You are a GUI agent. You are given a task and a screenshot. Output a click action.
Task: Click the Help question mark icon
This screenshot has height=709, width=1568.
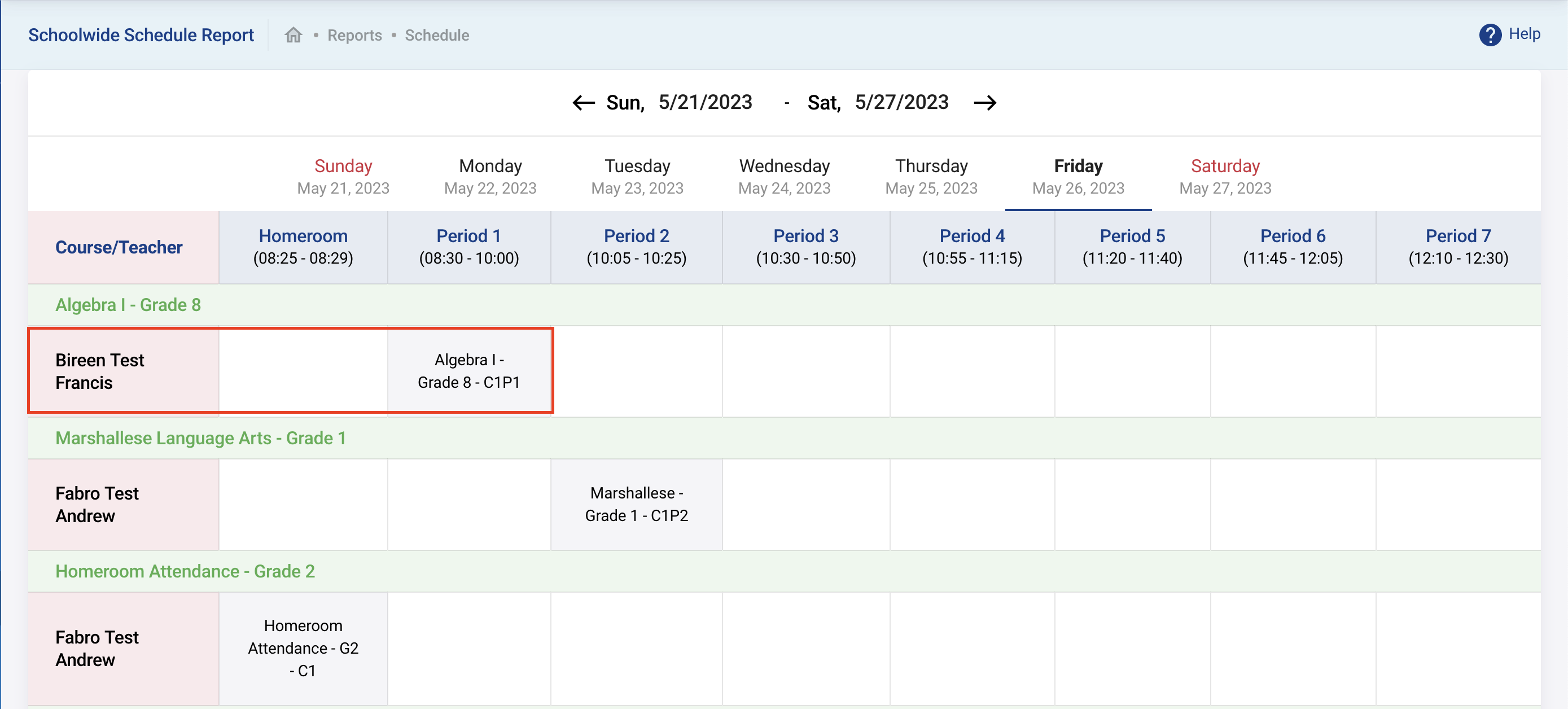1490,34
